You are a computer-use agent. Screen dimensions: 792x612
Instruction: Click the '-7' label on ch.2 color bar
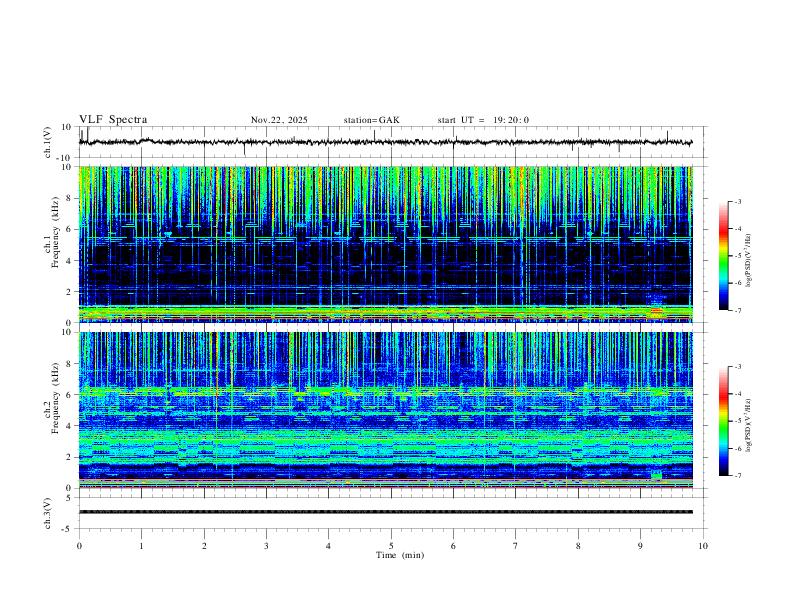(x=738, y=476)
